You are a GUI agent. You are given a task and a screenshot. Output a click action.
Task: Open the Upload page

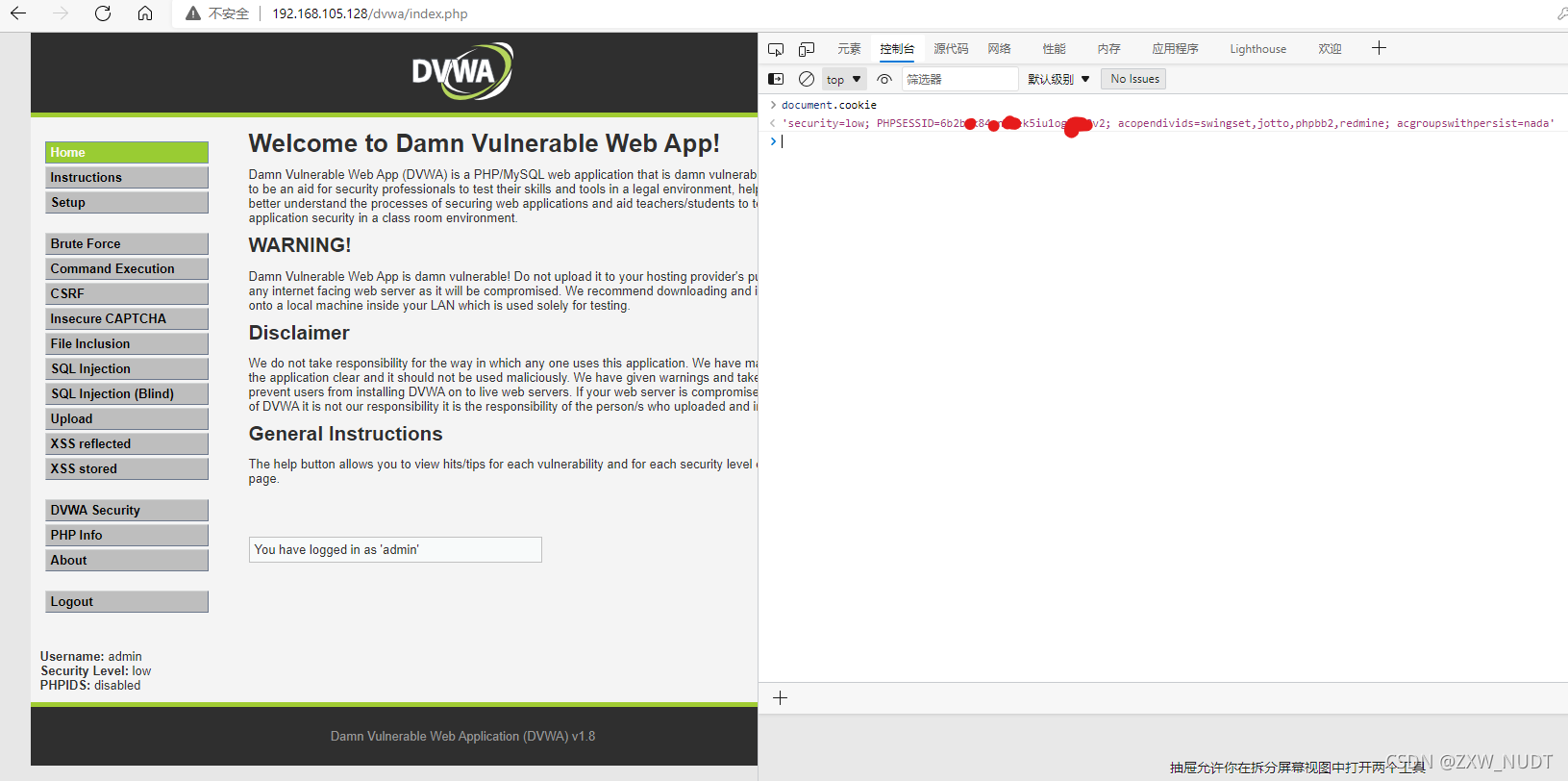[x=127, y=418]
